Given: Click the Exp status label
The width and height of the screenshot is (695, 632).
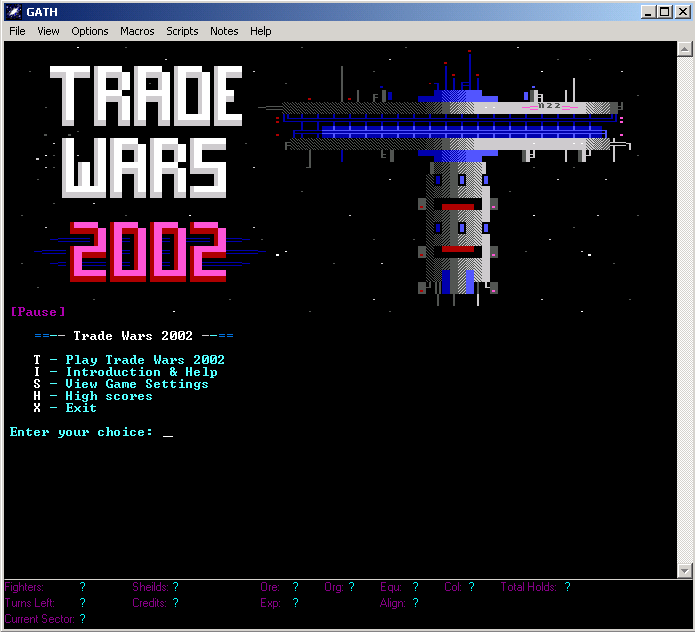Looking at the screenshot, I should [270, 603].
